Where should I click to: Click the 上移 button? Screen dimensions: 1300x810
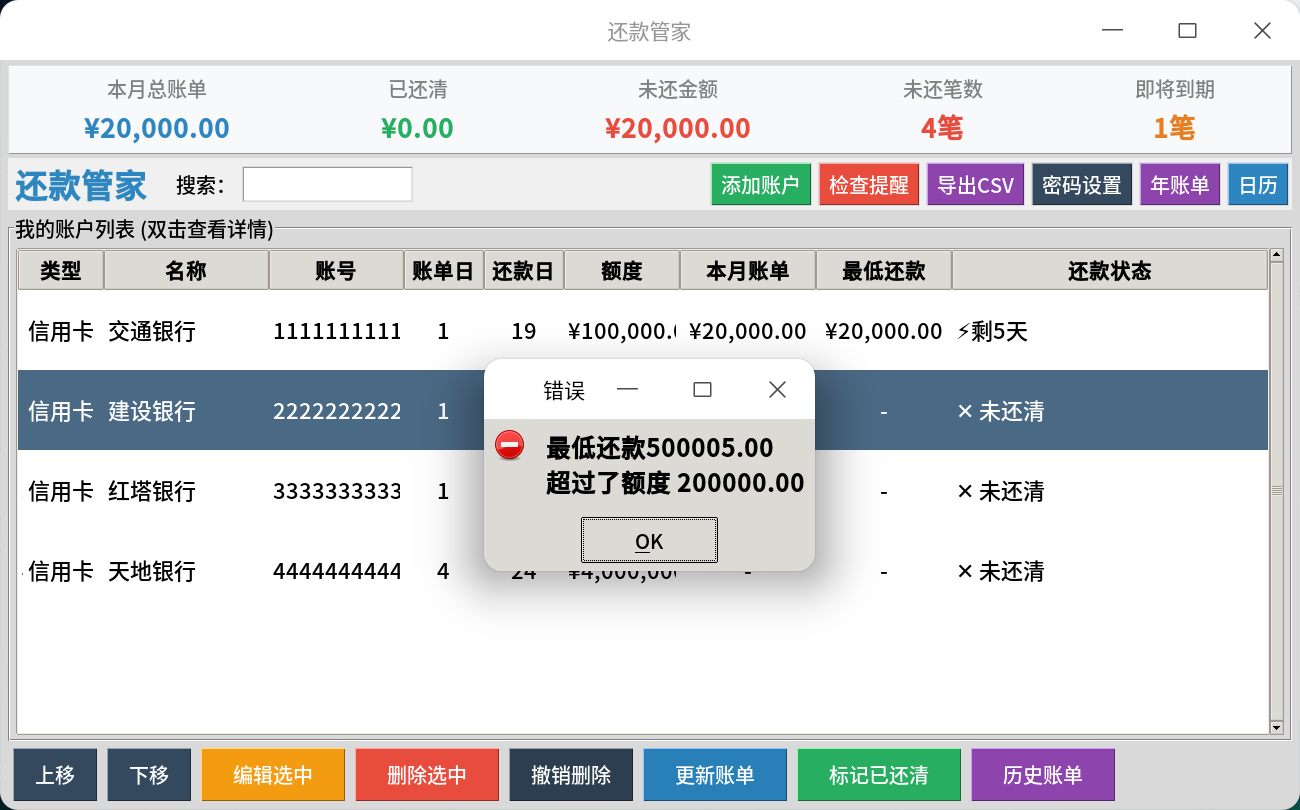[56, 775]
